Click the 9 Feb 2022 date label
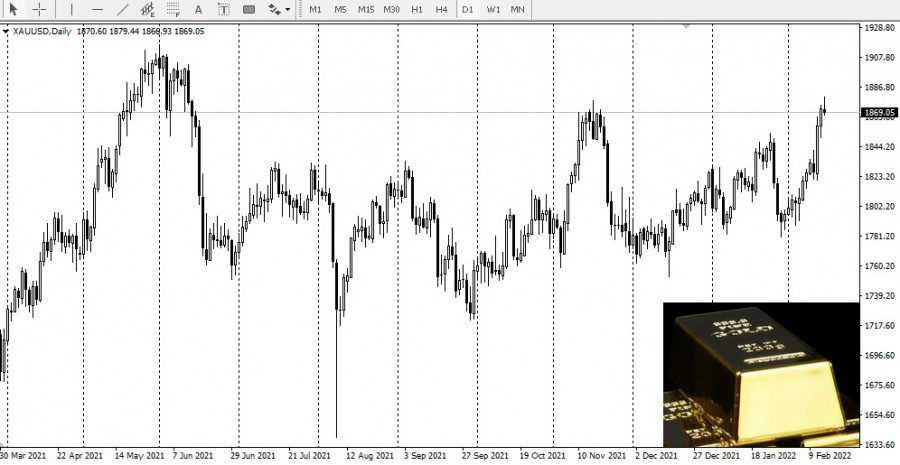 click(x=832, y=456)
